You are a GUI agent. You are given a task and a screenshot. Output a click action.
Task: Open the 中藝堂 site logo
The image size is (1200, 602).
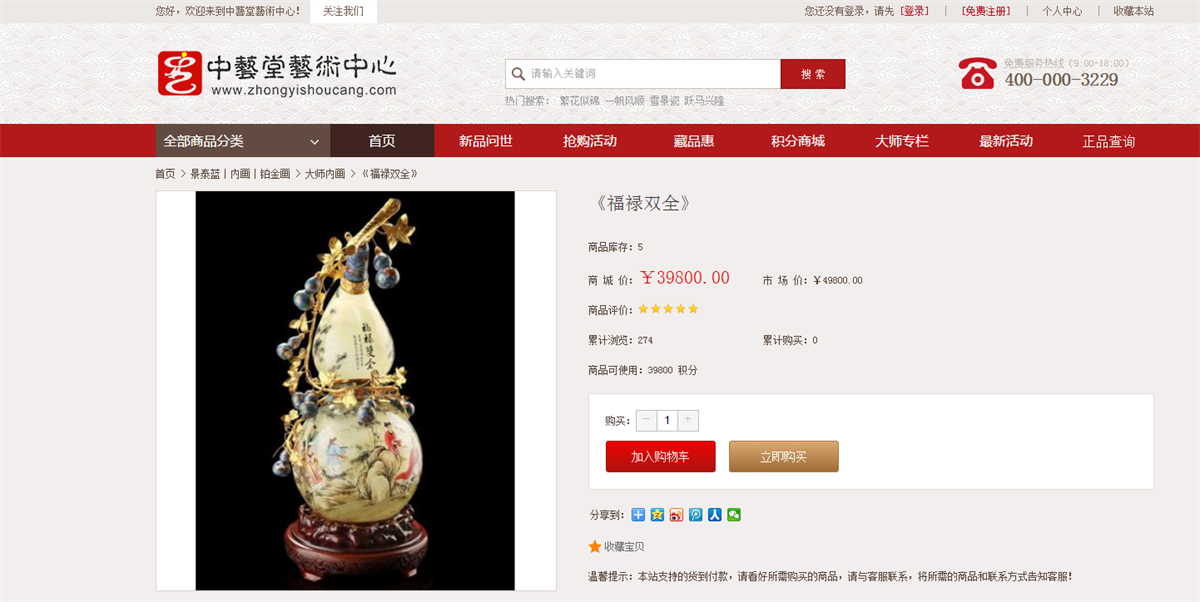pyautogui.click(x=277, y=74)
